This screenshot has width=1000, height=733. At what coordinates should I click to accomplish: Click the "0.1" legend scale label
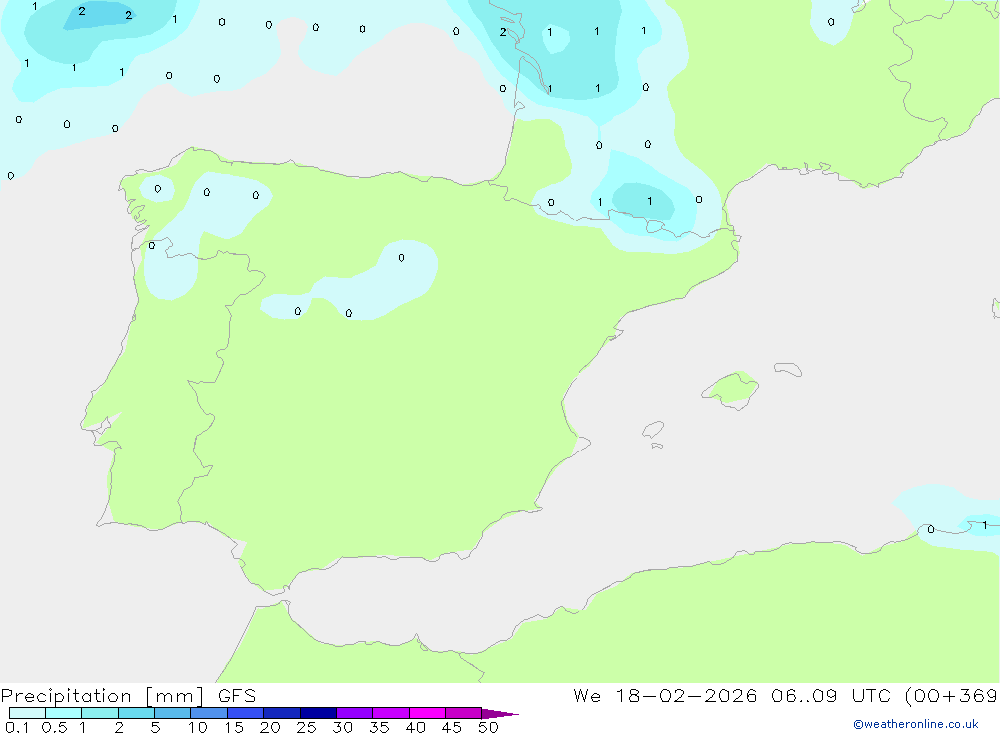[x=17, y=727]
